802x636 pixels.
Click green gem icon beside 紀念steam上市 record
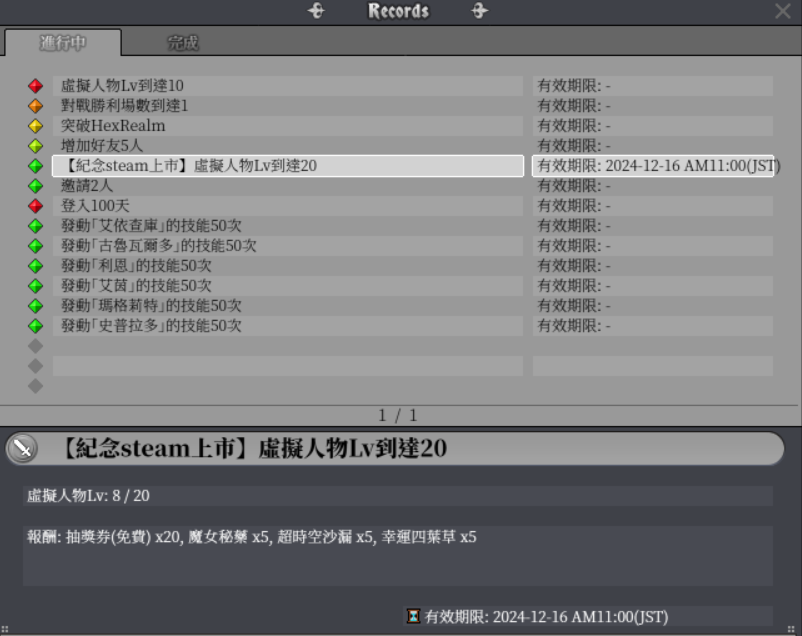coord(35,166)
